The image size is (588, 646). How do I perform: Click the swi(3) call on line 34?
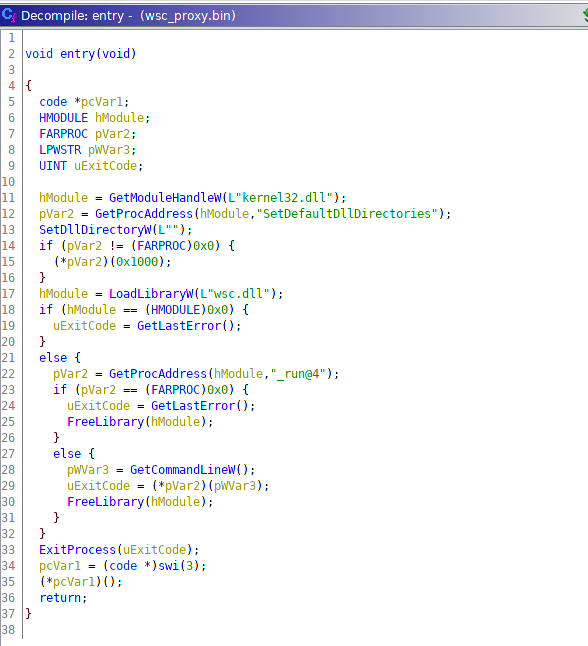(x=179, y=566)
